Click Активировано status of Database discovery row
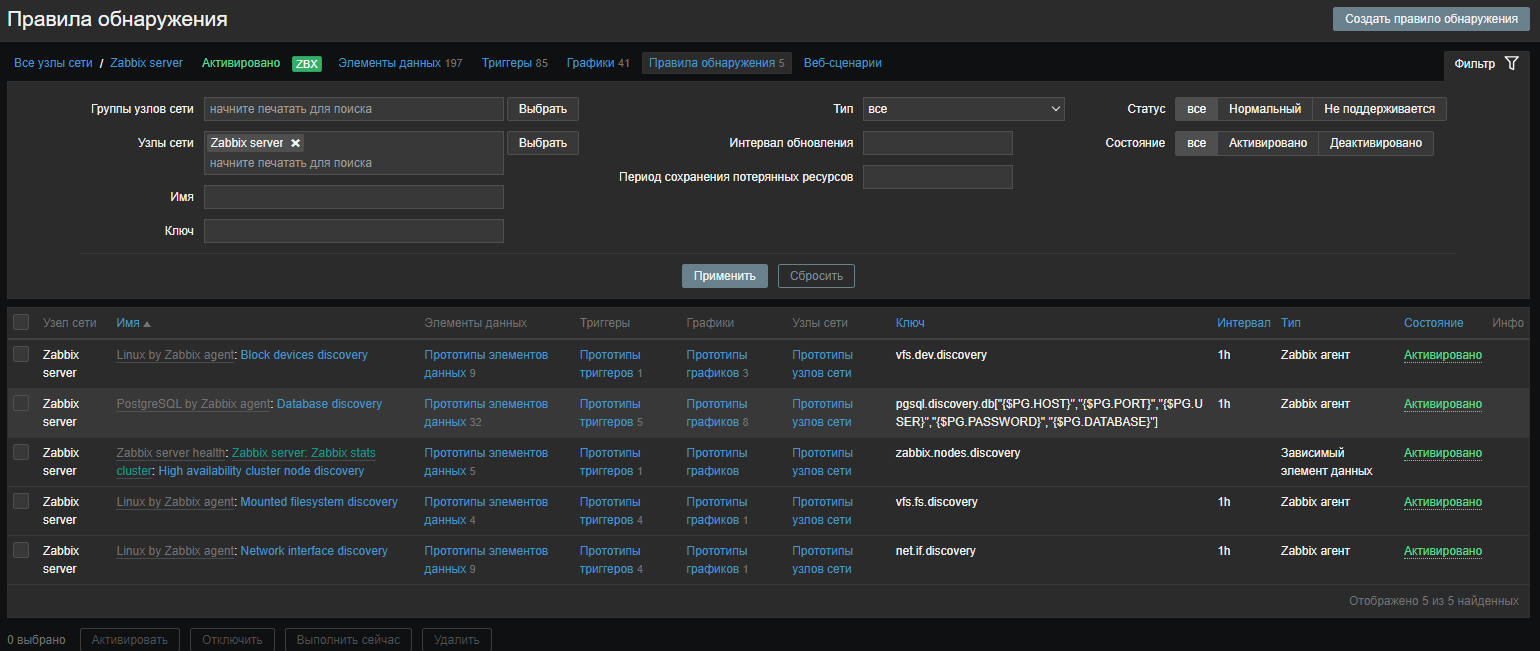This screenshot has height=651, width=1540. click(x=1442, y=404)
